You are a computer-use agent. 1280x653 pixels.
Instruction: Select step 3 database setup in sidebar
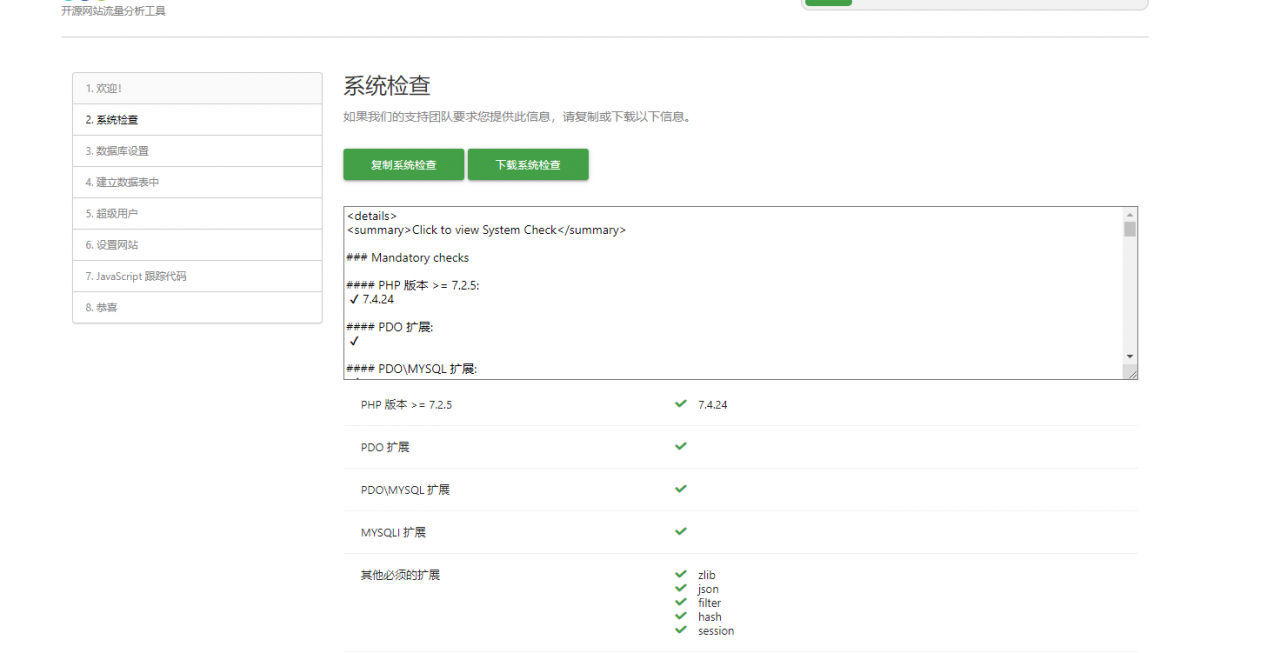[197, 151]
